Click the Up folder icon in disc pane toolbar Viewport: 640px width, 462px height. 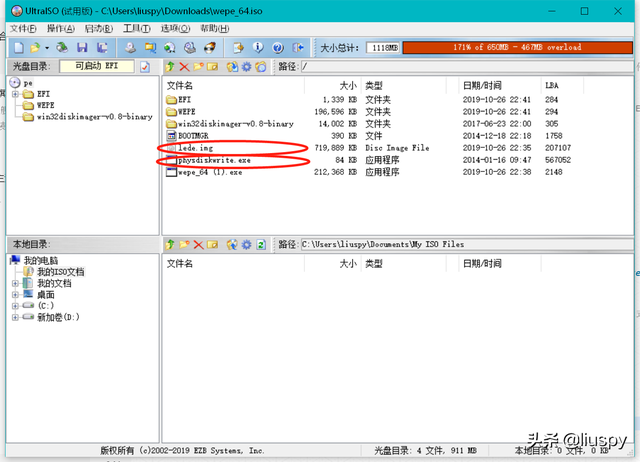[x=170, y=67]
